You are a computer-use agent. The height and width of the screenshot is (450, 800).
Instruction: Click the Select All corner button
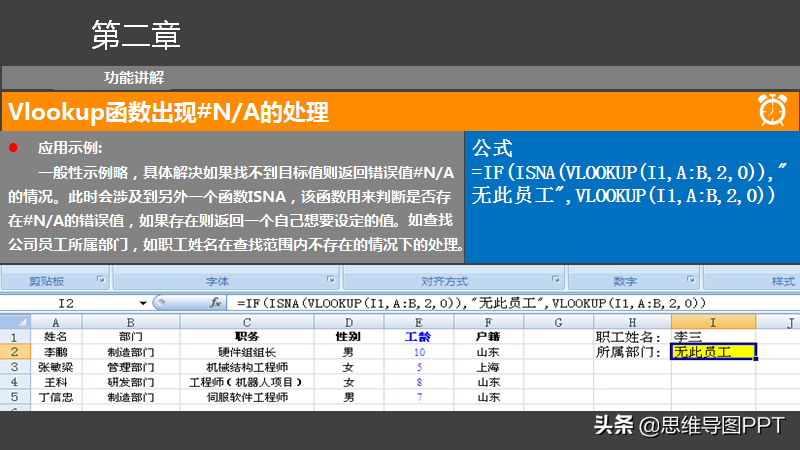[15, 322]
